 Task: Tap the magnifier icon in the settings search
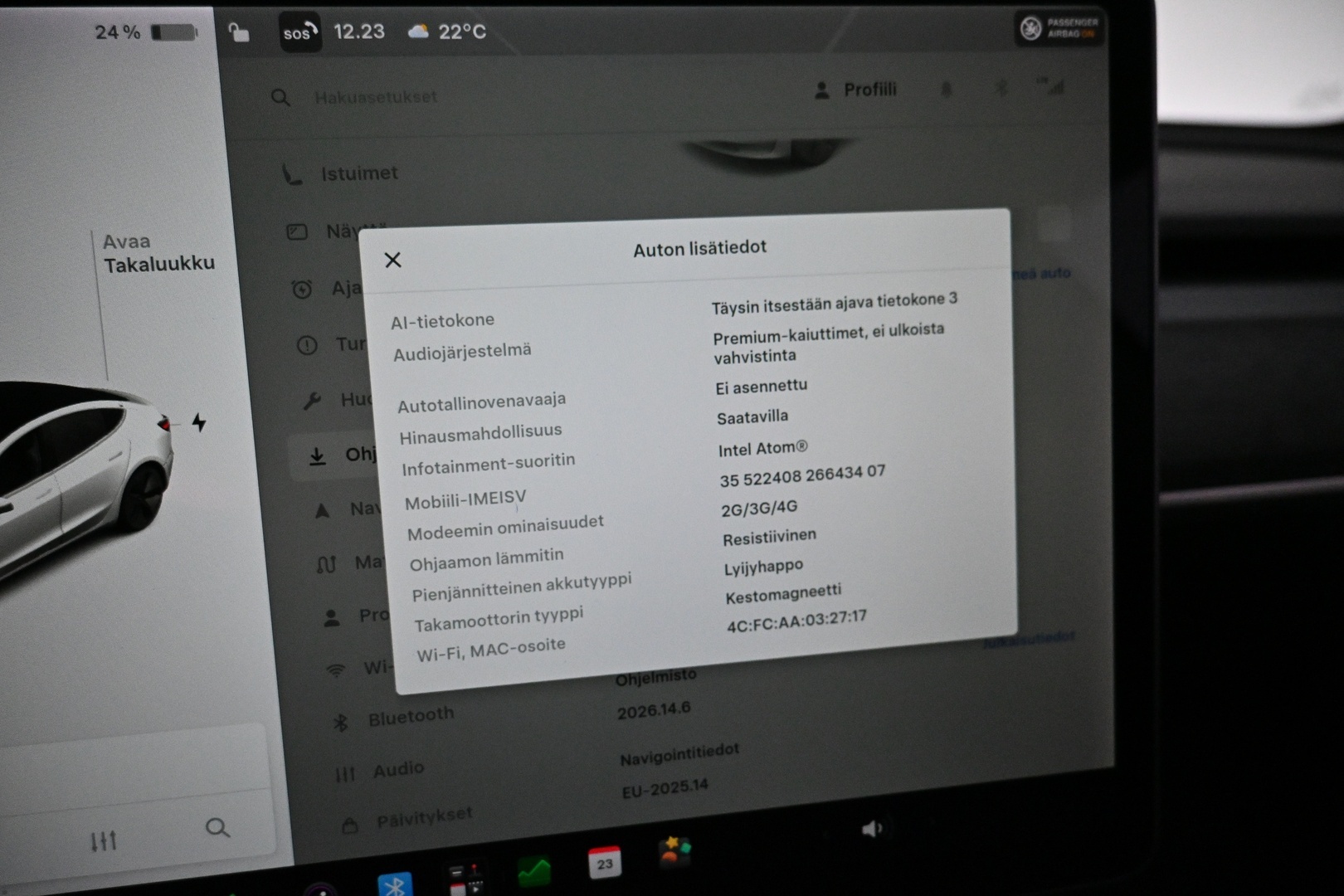pos(281,98)
